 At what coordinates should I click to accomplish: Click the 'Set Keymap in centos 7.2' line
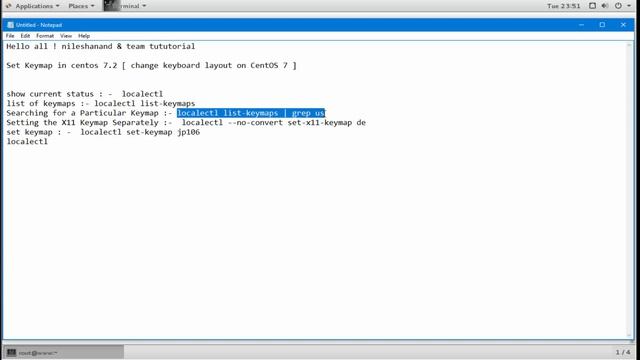point(151,65)
